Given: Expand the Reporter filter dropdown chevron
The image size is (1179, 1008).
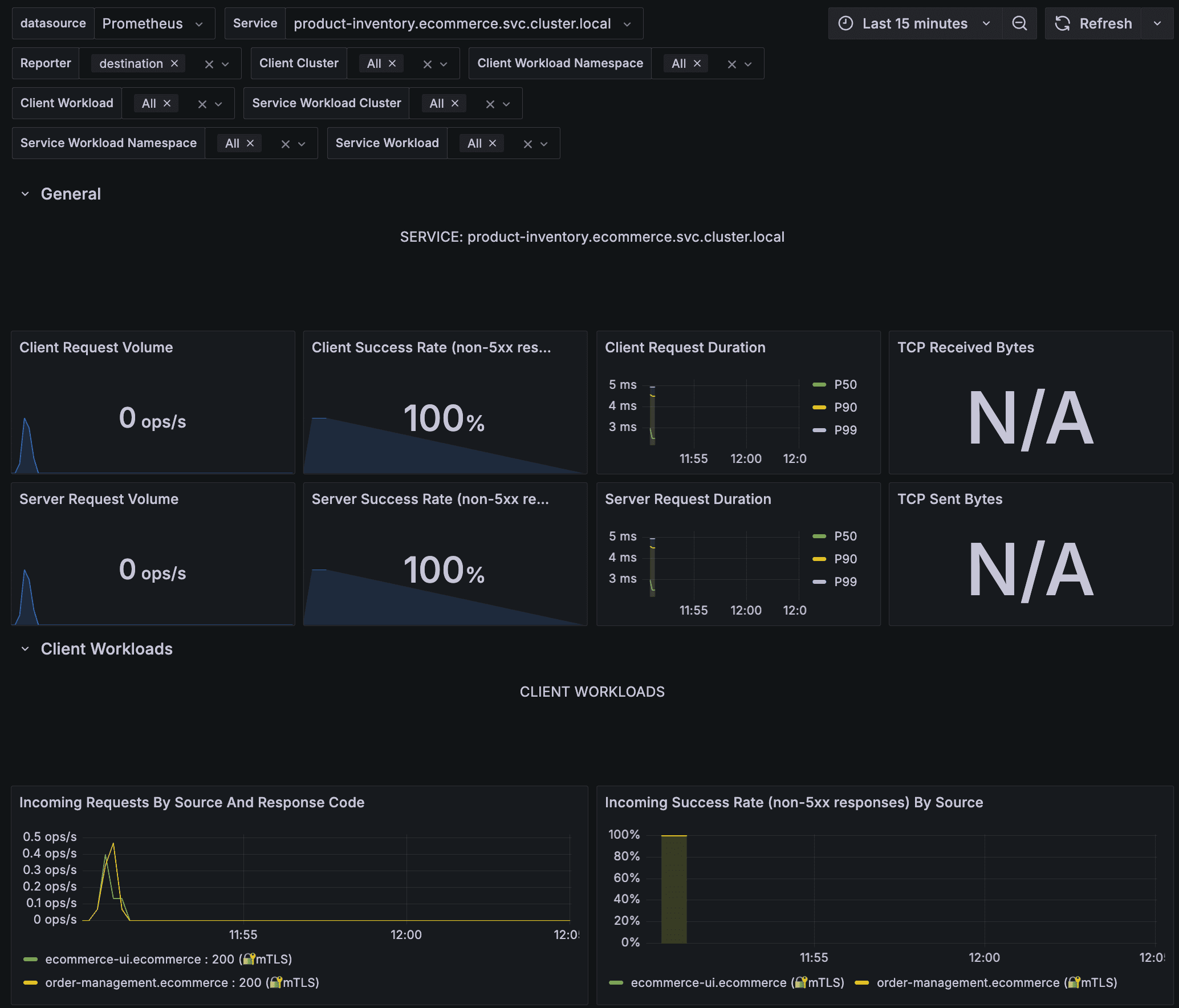Looking at the screenshot, I should click(226, 64).
